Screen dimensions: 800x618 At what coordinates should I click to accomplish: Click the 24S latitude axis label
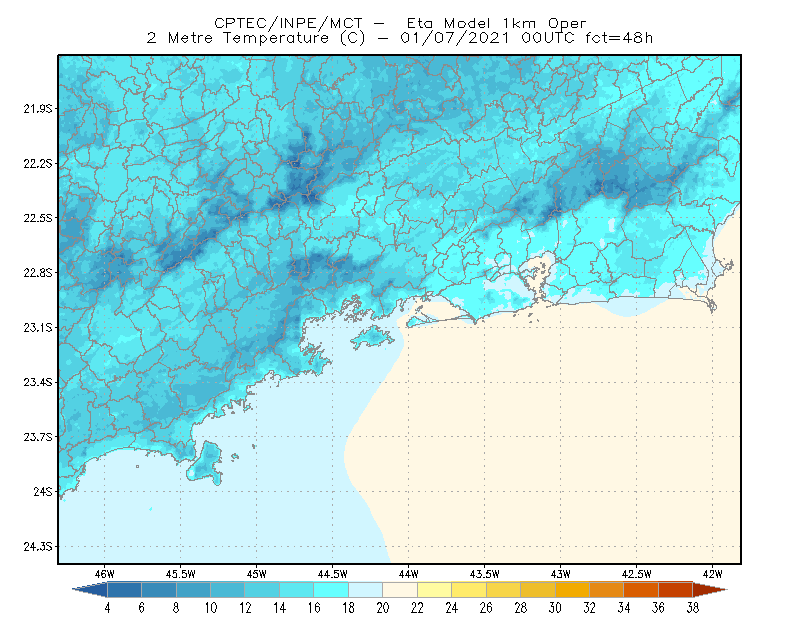click(43, 491)
